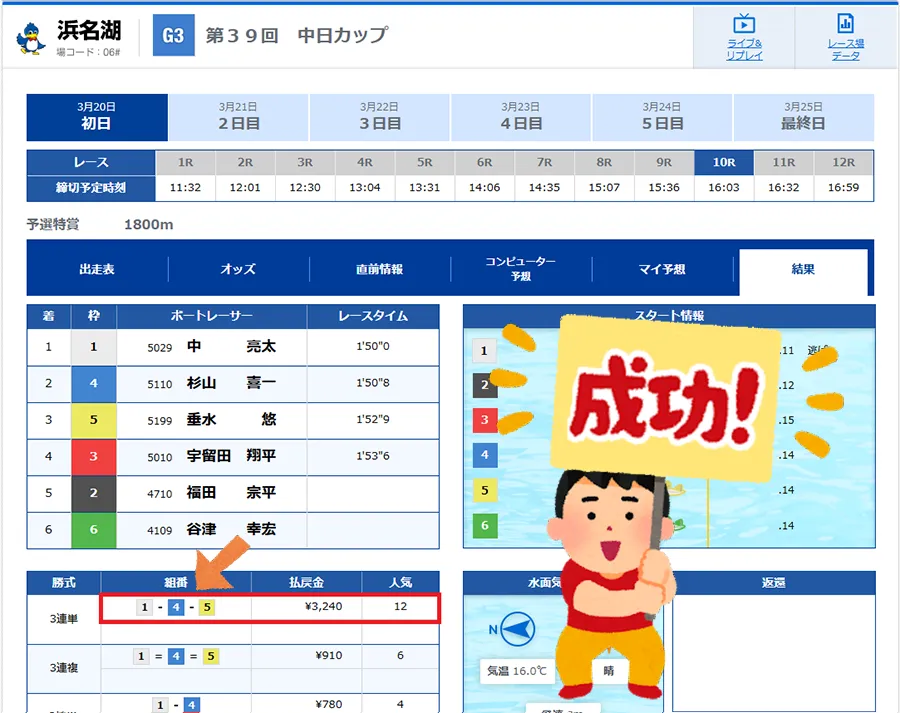Switch to the オッズ tab
The width and height of the screenshot is (900, 713).
tap(238, 269)
